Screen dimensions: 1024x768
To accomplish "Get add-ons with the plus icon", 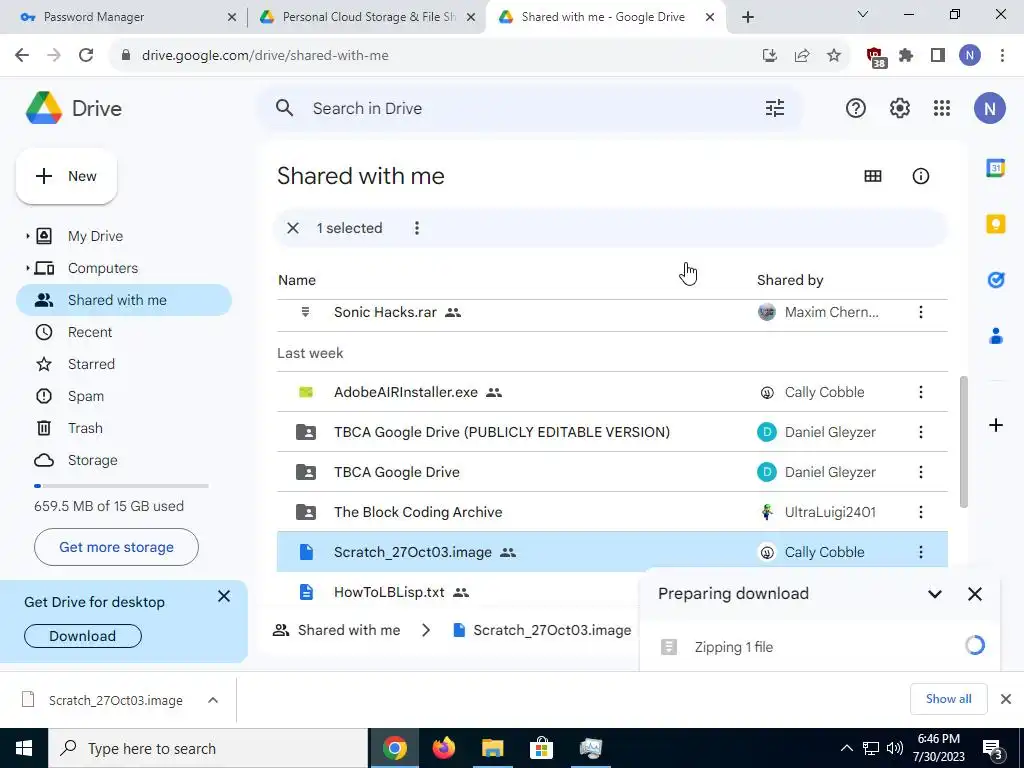I will [x=995, y=426].
